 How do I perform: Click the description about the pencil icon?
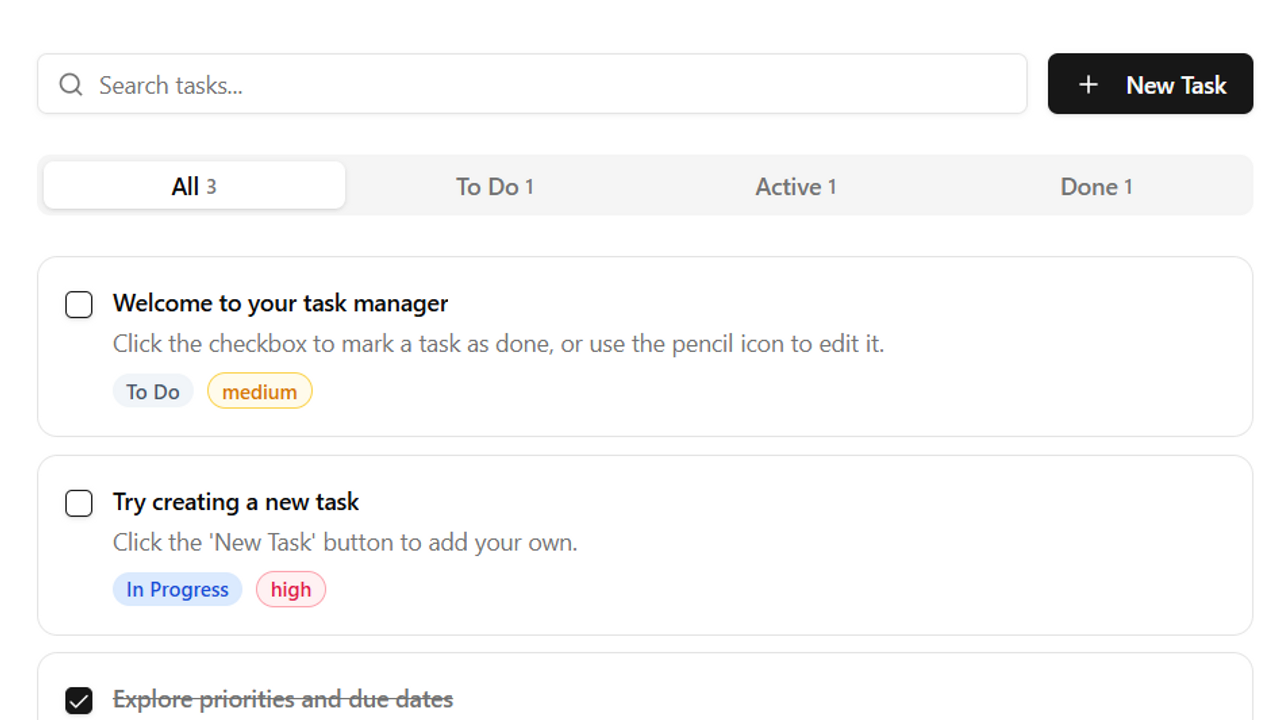pyautogui.click(x=498, y=344)
